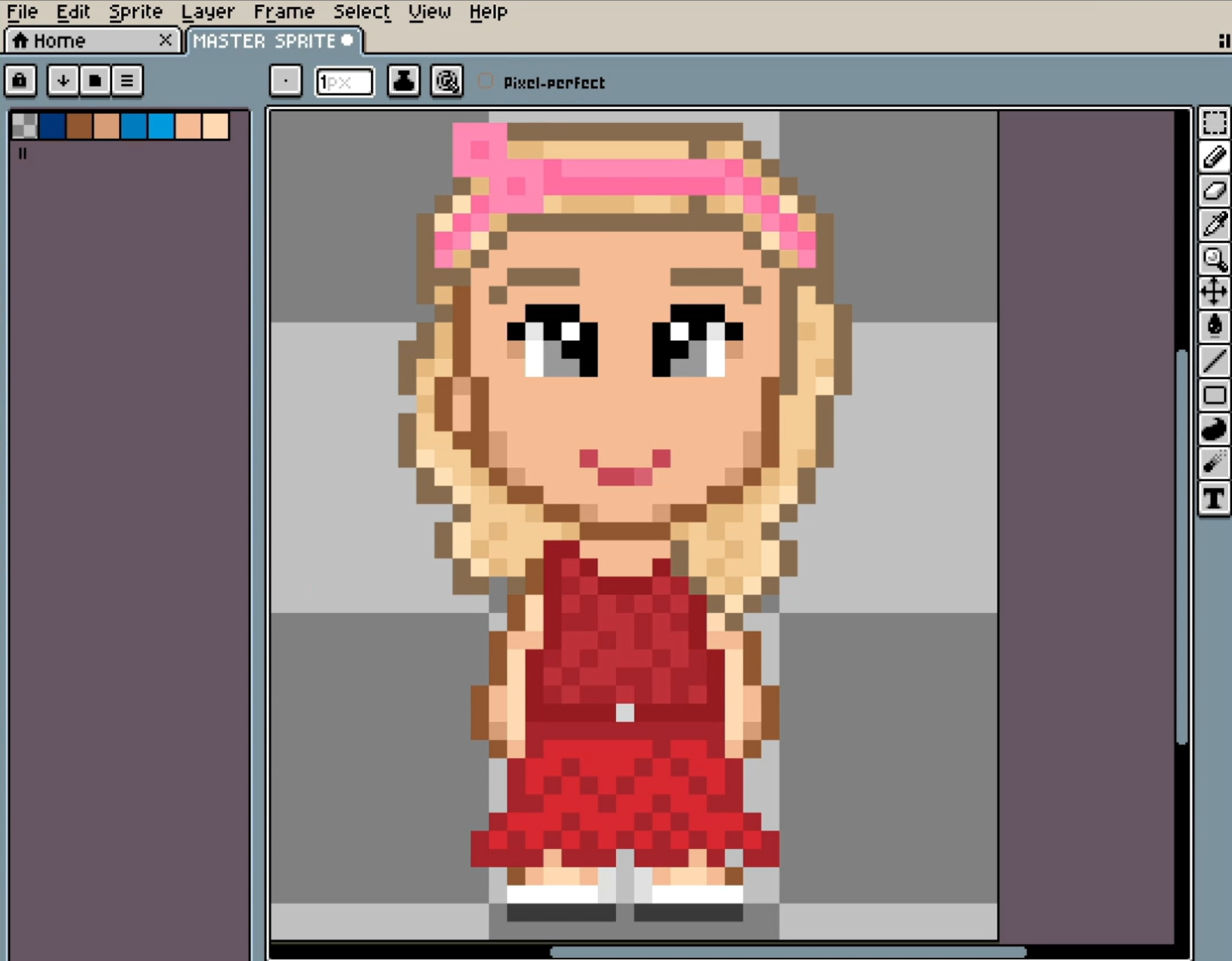Viewport: 1232px width, 961px height.
Task: Pick the sky blue palette swatch
Action: [x=161, y=125]
